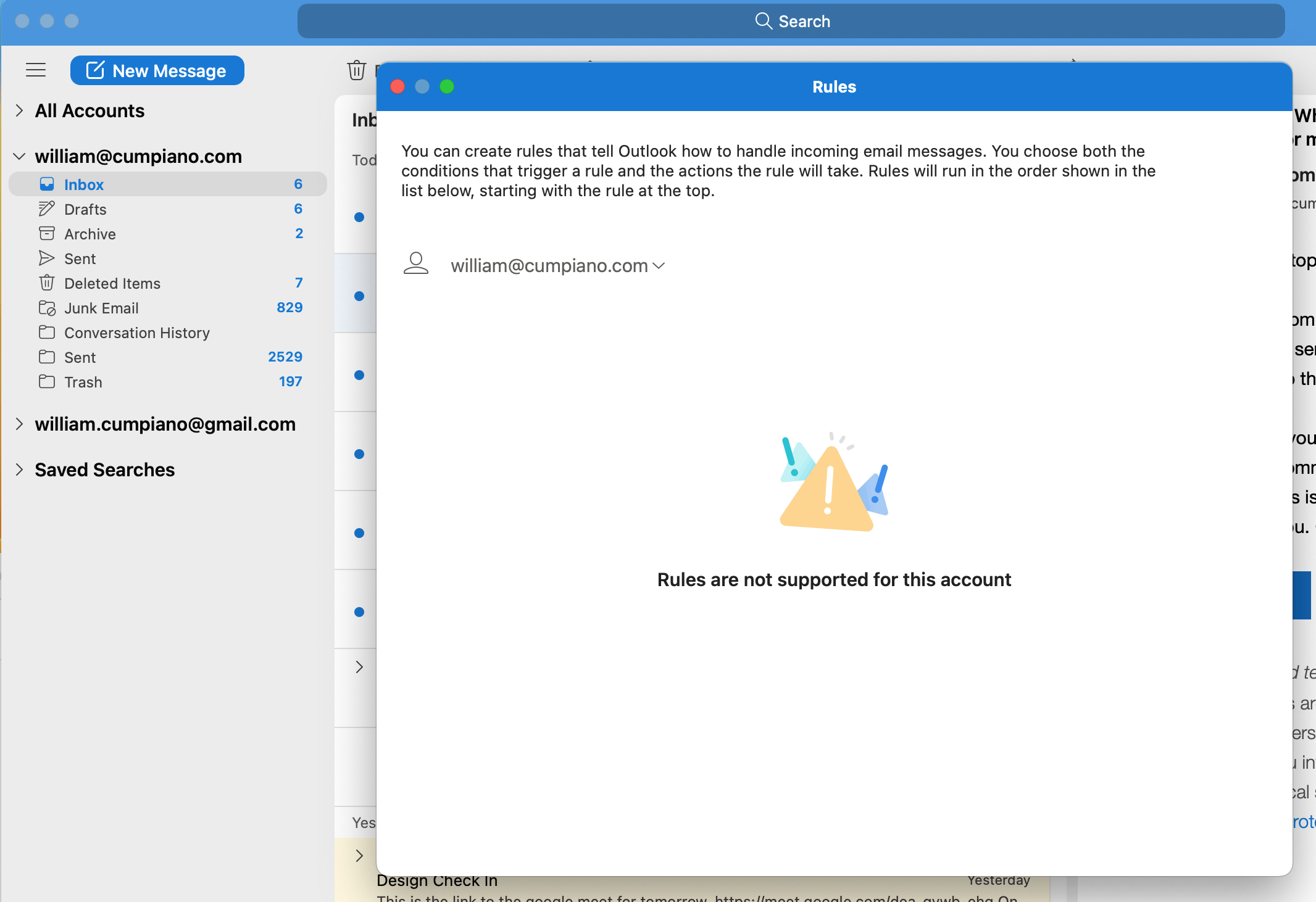1316x902 pixels.
Task: Expand the william.cumpiano@gmail.com account
Action: pyautogui.click(x=19, y=424)
